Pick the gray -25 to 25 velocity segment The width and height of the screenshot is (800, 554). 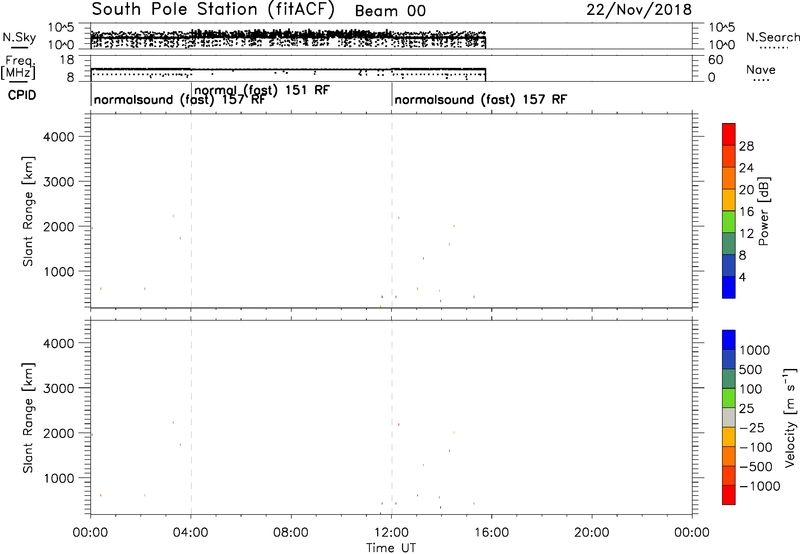tap(729, 417)
